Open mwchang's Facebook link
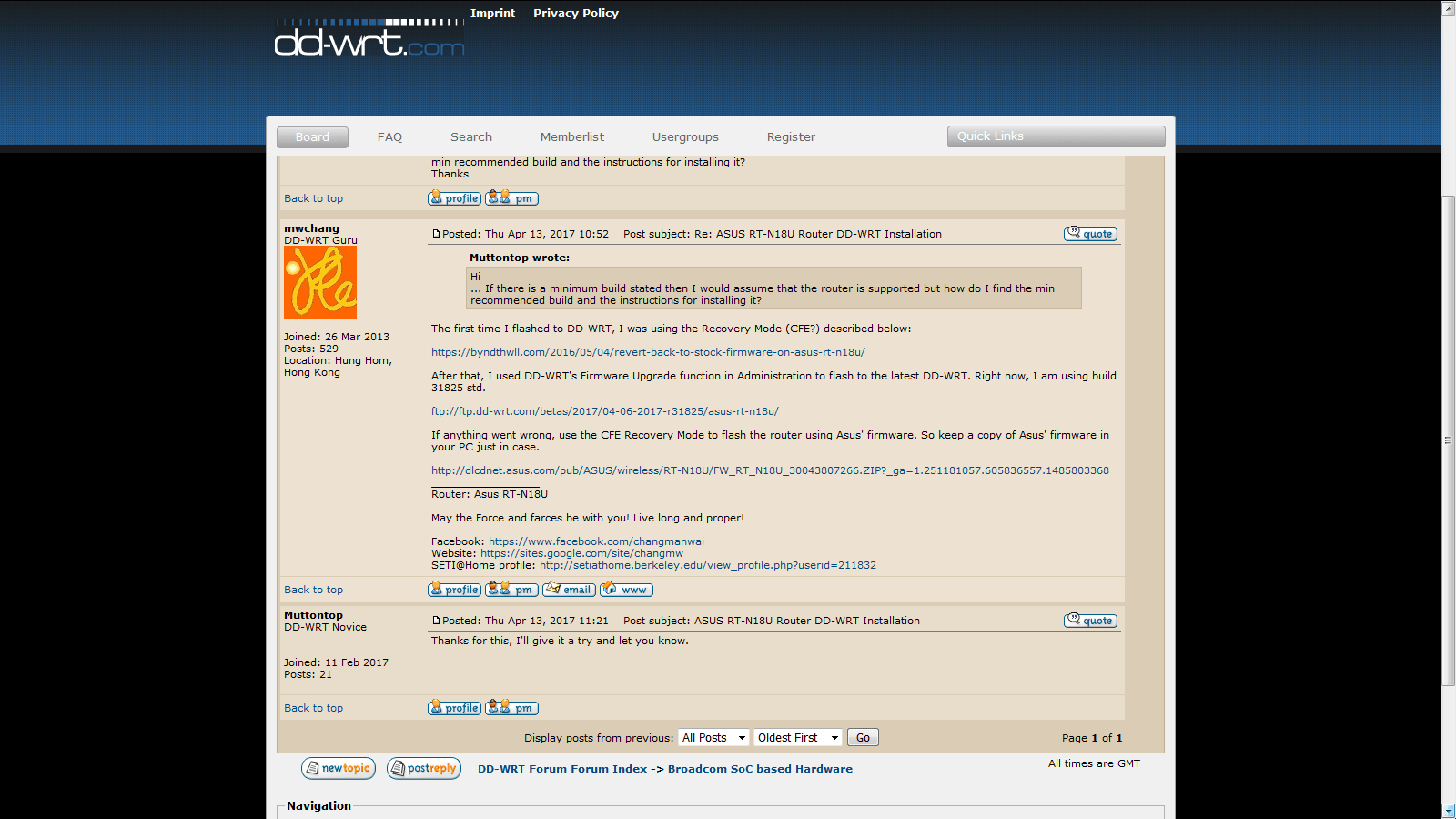This screenshot has height=819, width=1456. click(596, 541)
